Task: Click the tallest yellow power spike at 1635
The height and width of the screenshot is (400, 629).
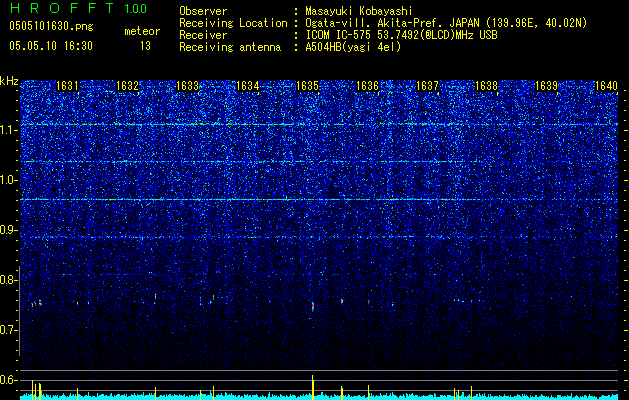Action: tap(312, 387)
